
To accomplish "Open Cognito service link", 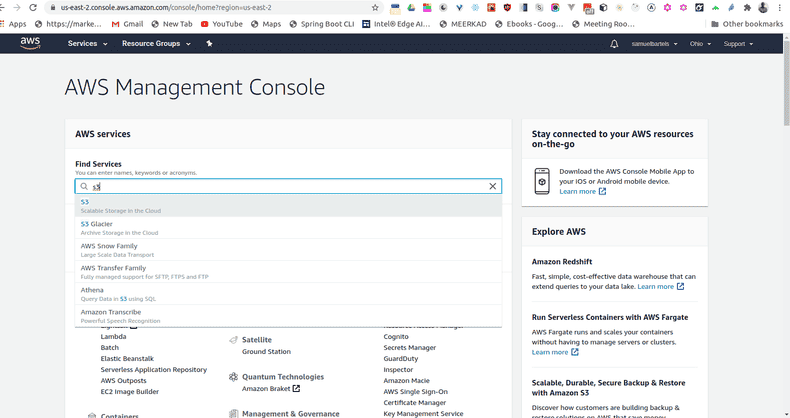I will [396, 336].
